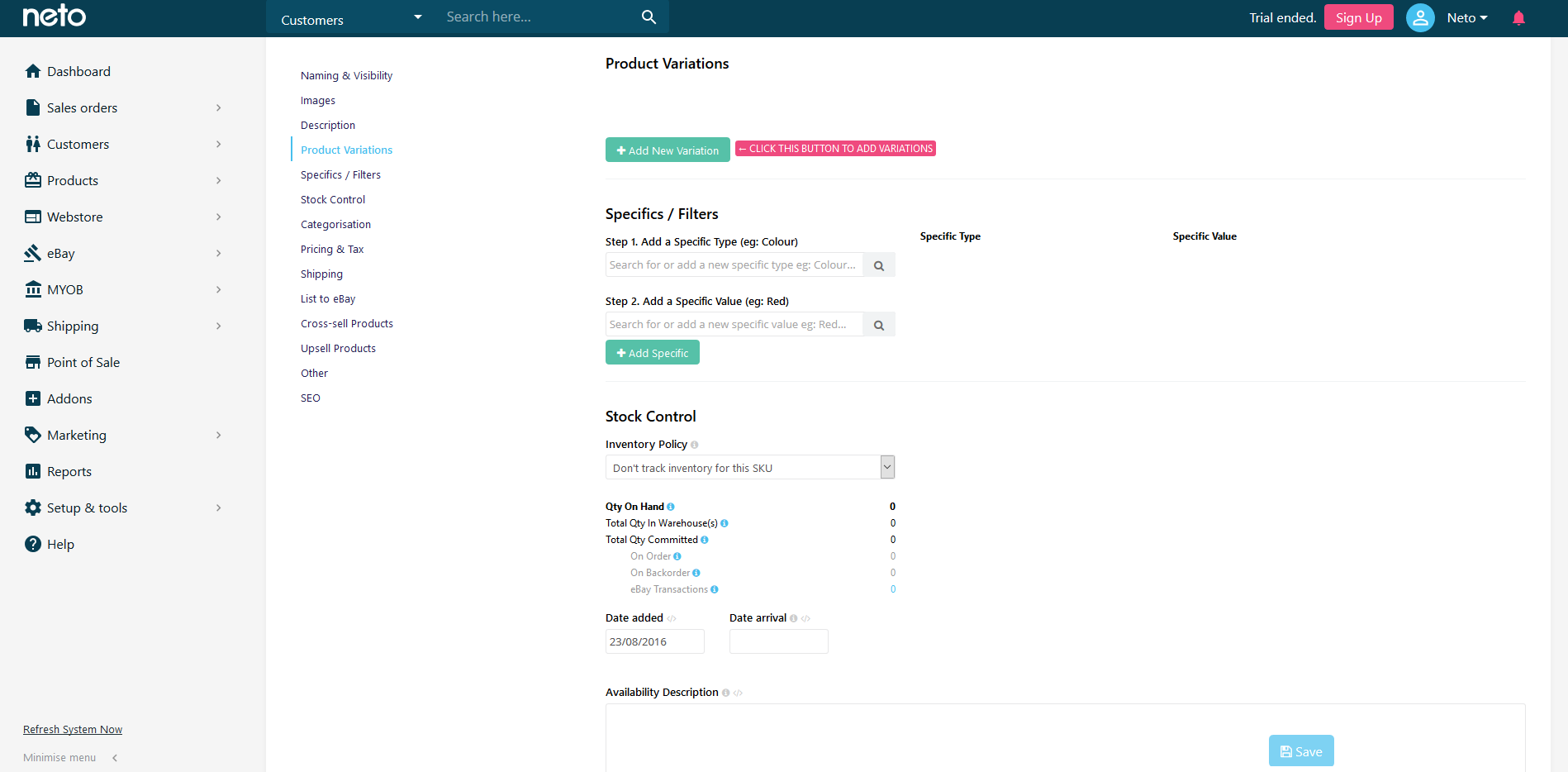Click the Add Specific button
Image resolution: width=1568 pixels, height=772 pixels.
(653, 353)
